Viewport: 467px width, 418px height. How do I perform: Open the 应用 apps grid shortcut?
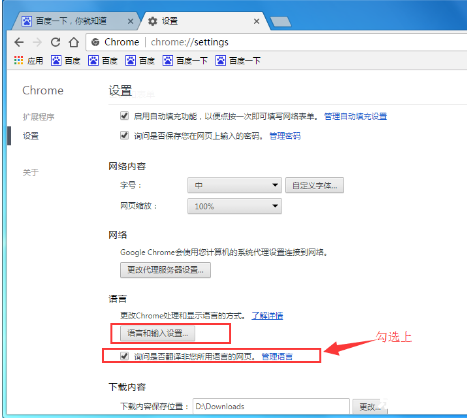[28, 61]
